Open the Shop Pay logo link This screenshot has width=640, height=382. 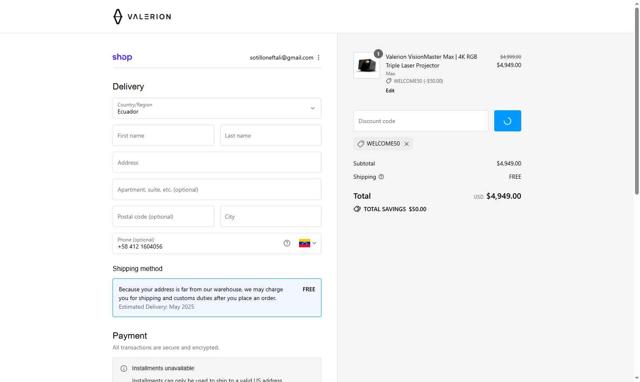(x=122, y=57)
